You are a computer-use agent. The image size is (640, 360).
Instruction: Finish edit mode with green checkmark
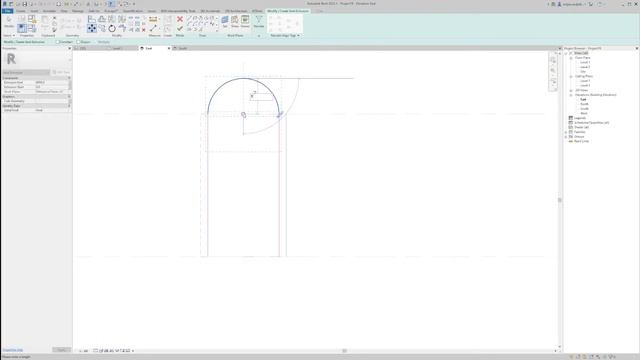coord(180,28)
